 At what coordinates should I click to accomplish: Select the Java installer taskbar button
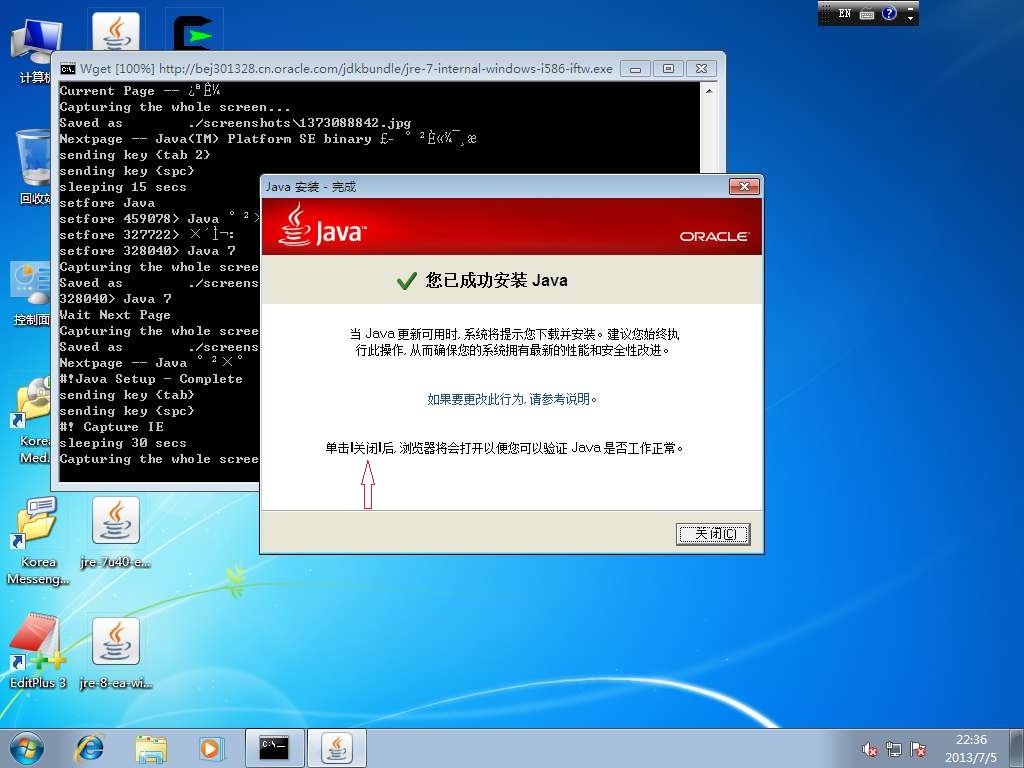(336, 747)
